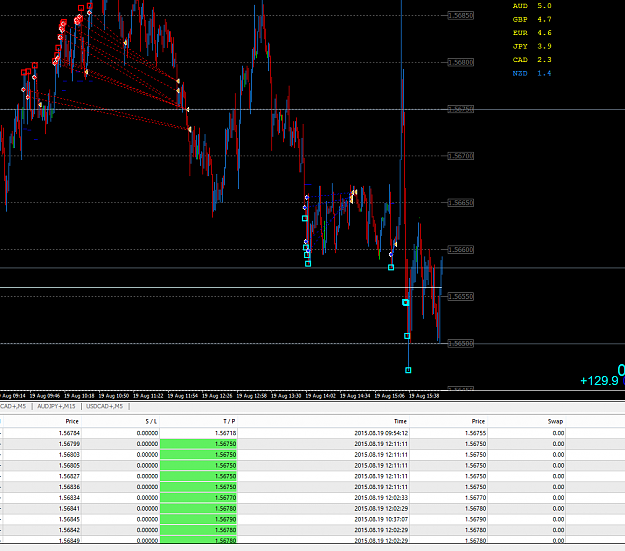Click the lowest cyan square trade marker
Screen dimensions: 625x551
click(x=408, y=370)
